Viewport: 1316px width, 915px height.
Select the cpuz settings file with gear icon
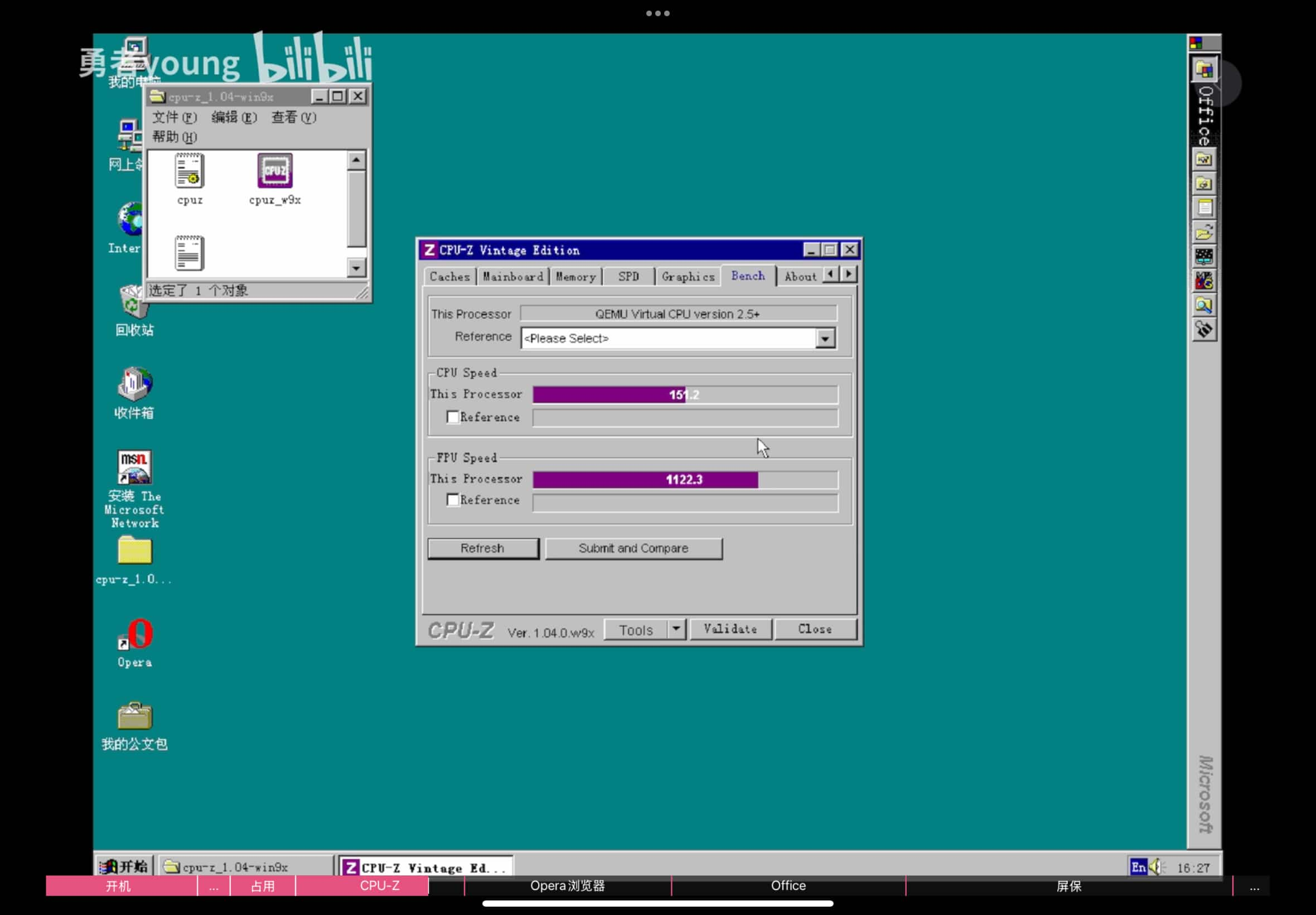(x=189, y=171)
